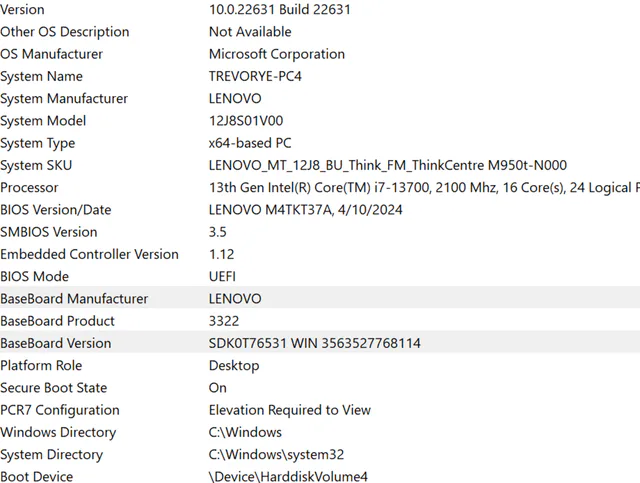Click the Microsoft Corporation value

(277, 54)
